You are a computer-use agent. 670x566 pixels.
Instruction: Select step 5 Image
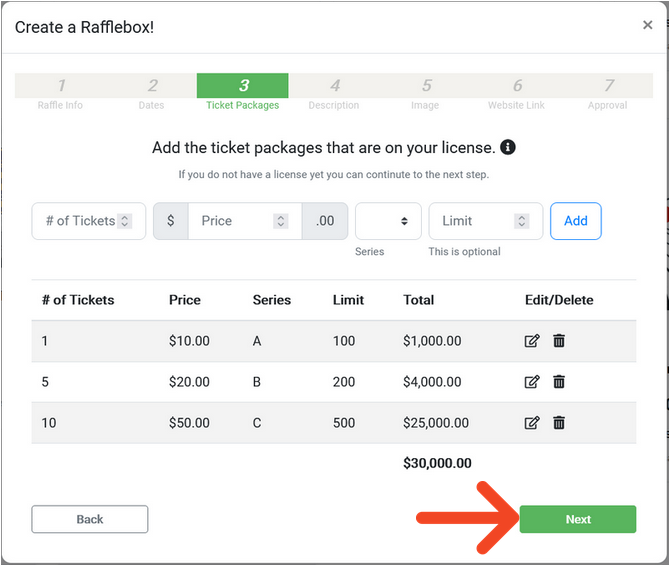pos(425,92)
